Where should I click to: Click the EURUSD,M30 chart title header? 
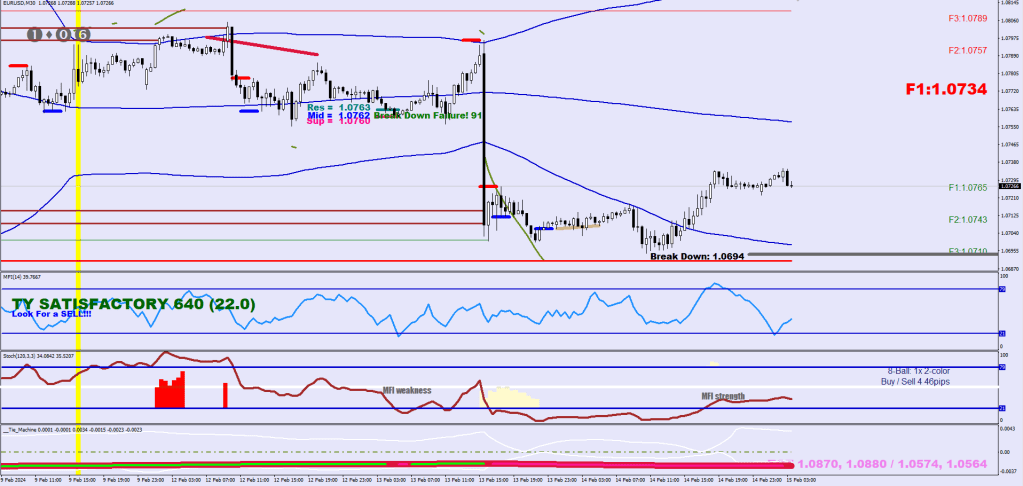click(x=28, y=4)
